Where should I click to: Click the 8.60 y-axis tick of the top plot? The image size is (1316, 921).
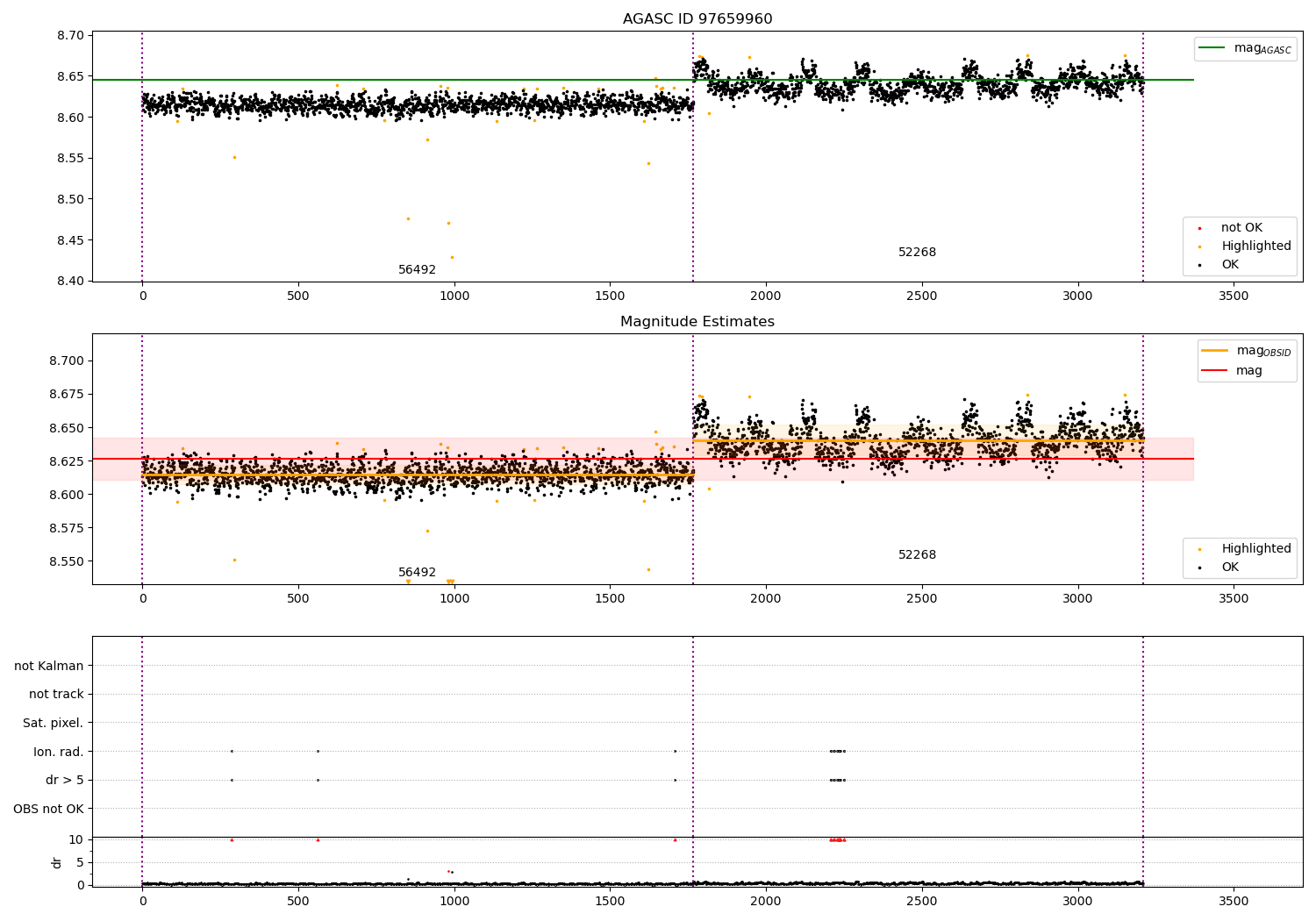[72, 118]
